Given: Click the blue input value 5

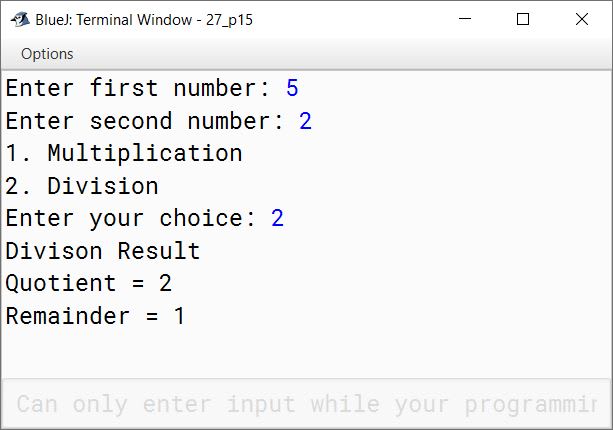Looking at the screenshot, I should 292,88.
